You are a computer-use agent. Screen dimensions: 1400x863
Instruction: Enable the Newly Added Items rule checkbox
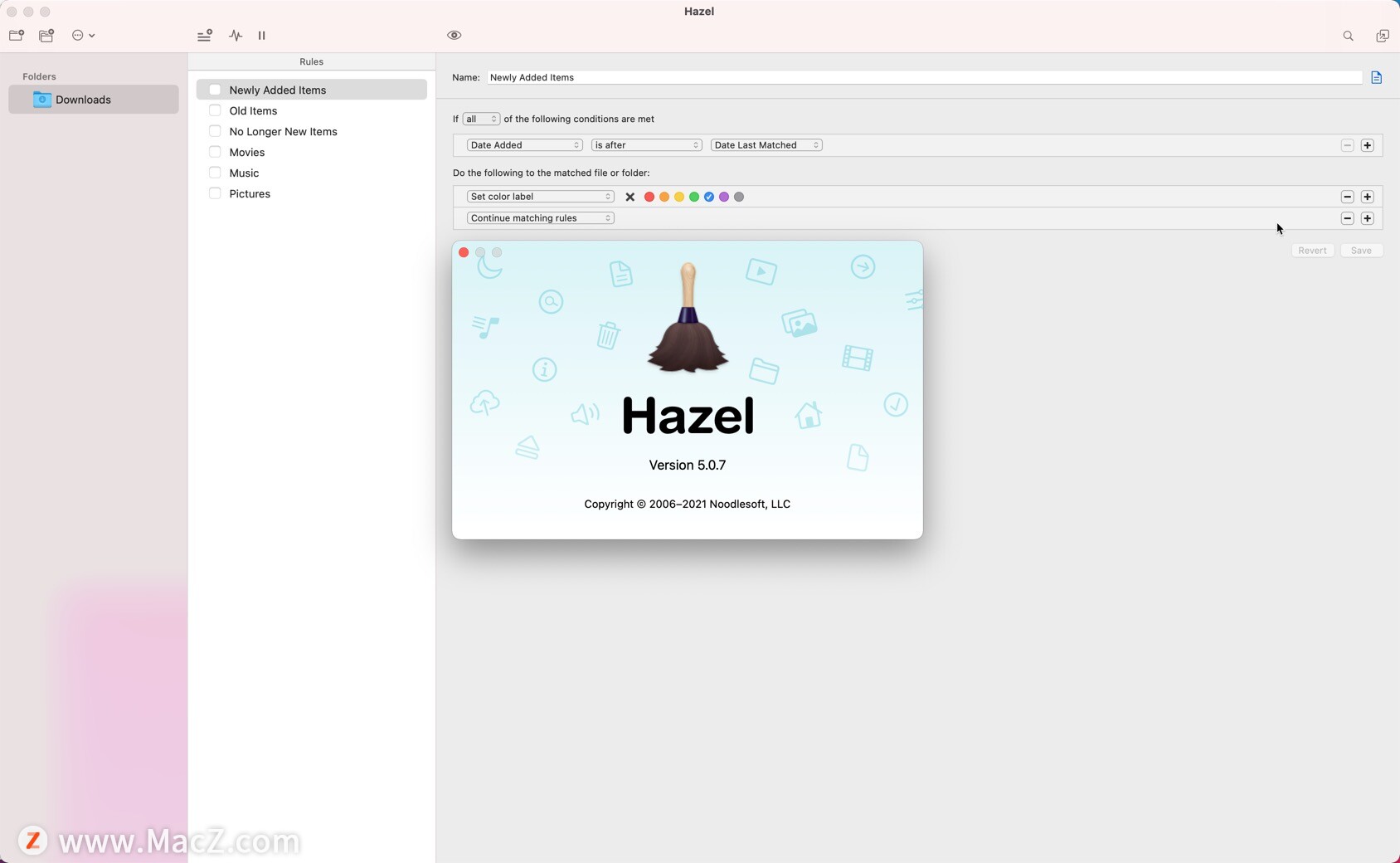(x=215, y=90)
